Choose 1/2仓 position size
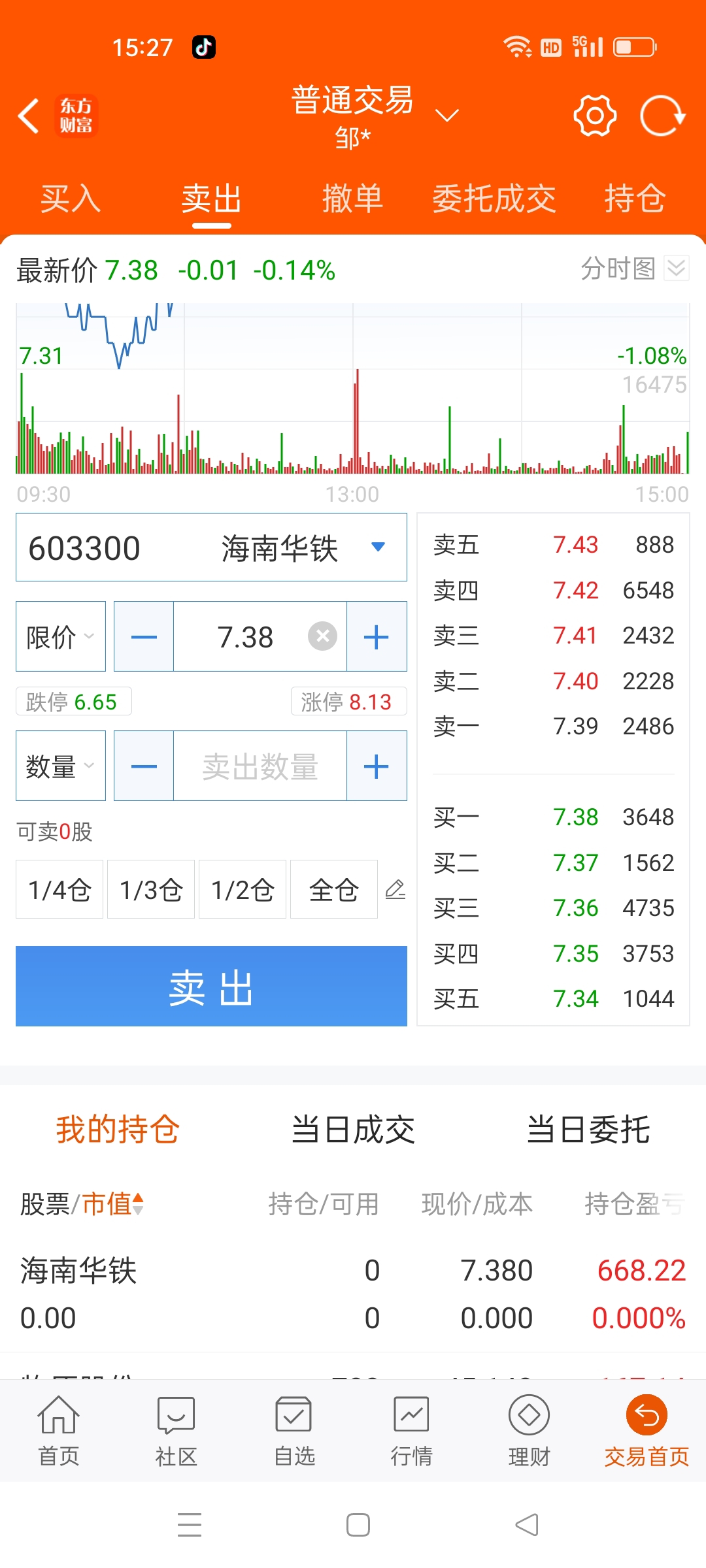Viewport: 706px width, 1568px height. click(x=243, y=889)
